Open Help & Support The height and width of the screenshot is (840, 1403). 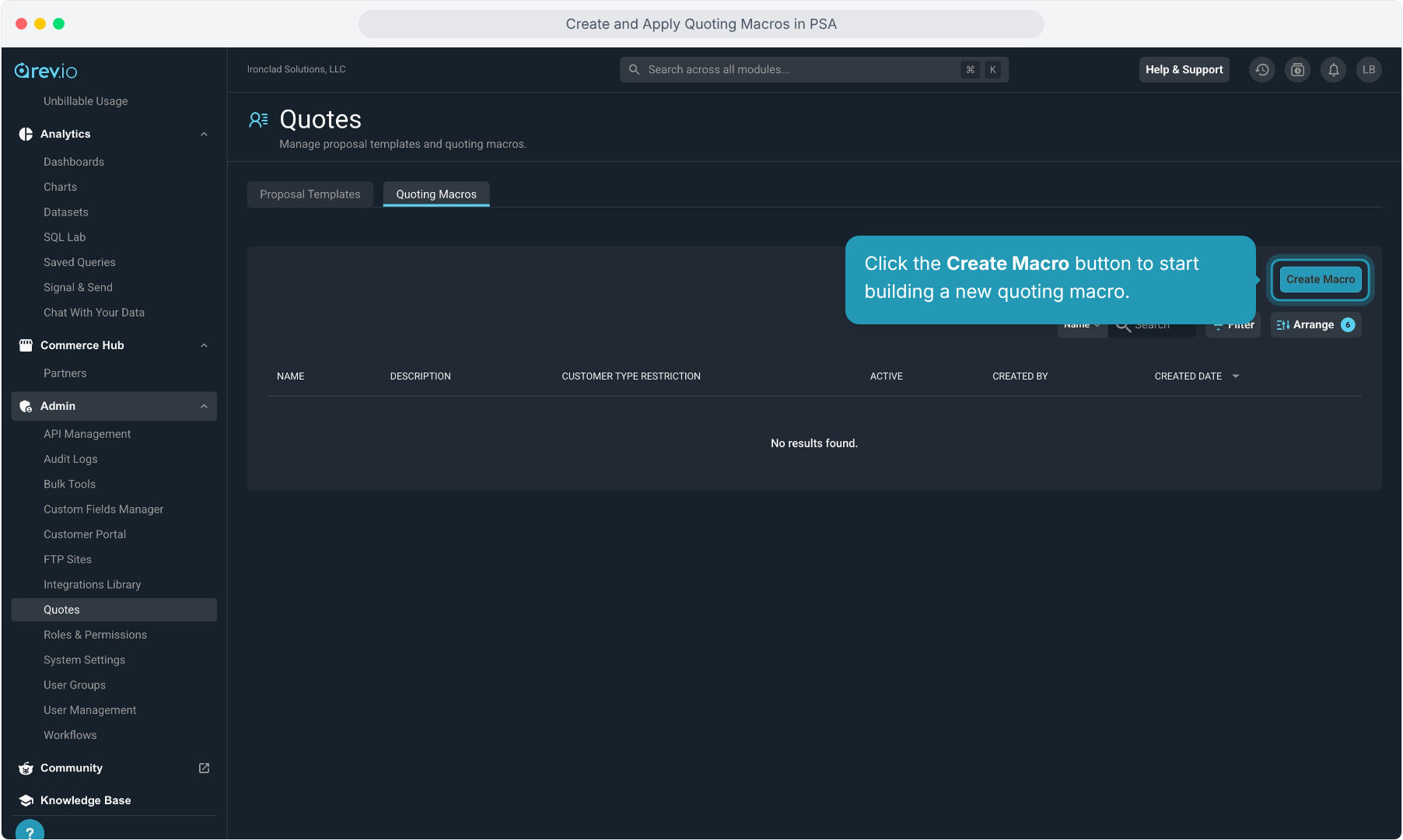1184,70
